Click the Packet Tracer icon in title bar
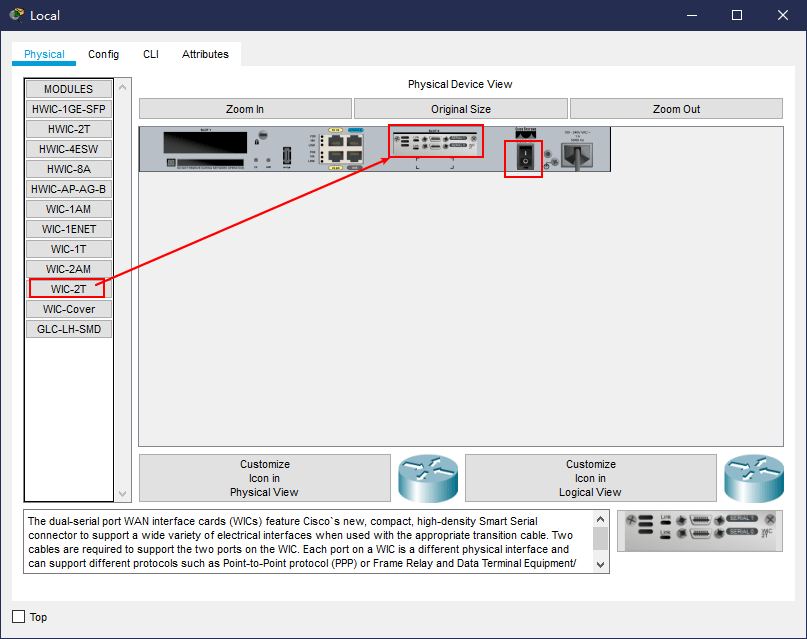Image resolution: width=807 pixels, height=639 pixels. tap(17, 15)
